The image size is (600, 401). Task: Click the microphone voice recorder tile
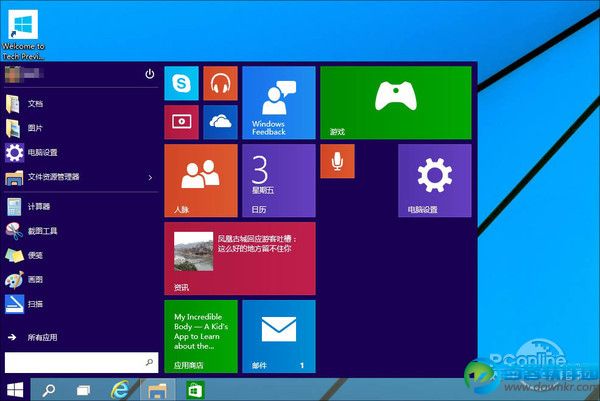(x=335, y=160)
